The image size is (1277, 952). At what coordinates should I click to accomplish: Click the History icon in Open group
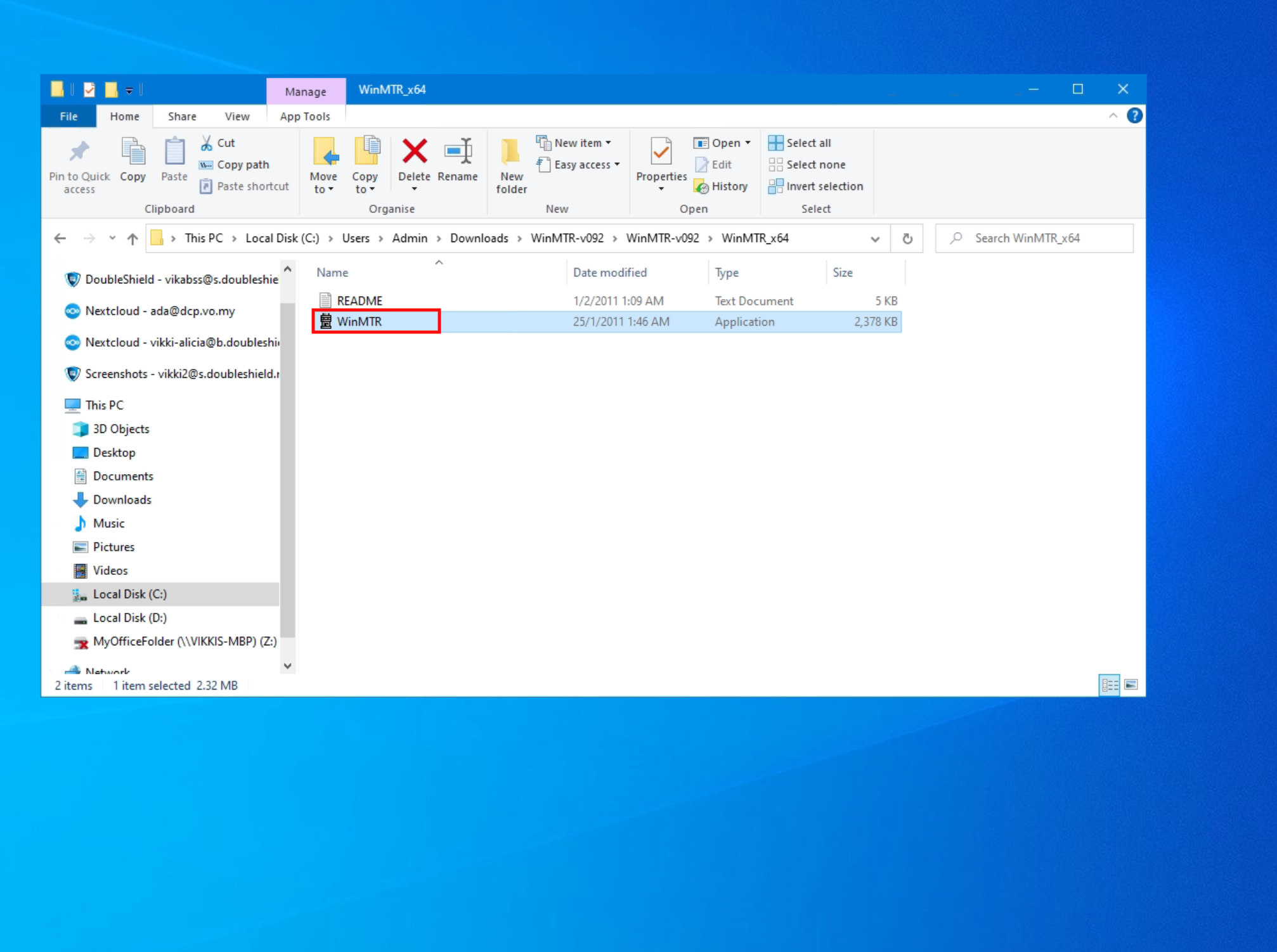tap(701, 186)
